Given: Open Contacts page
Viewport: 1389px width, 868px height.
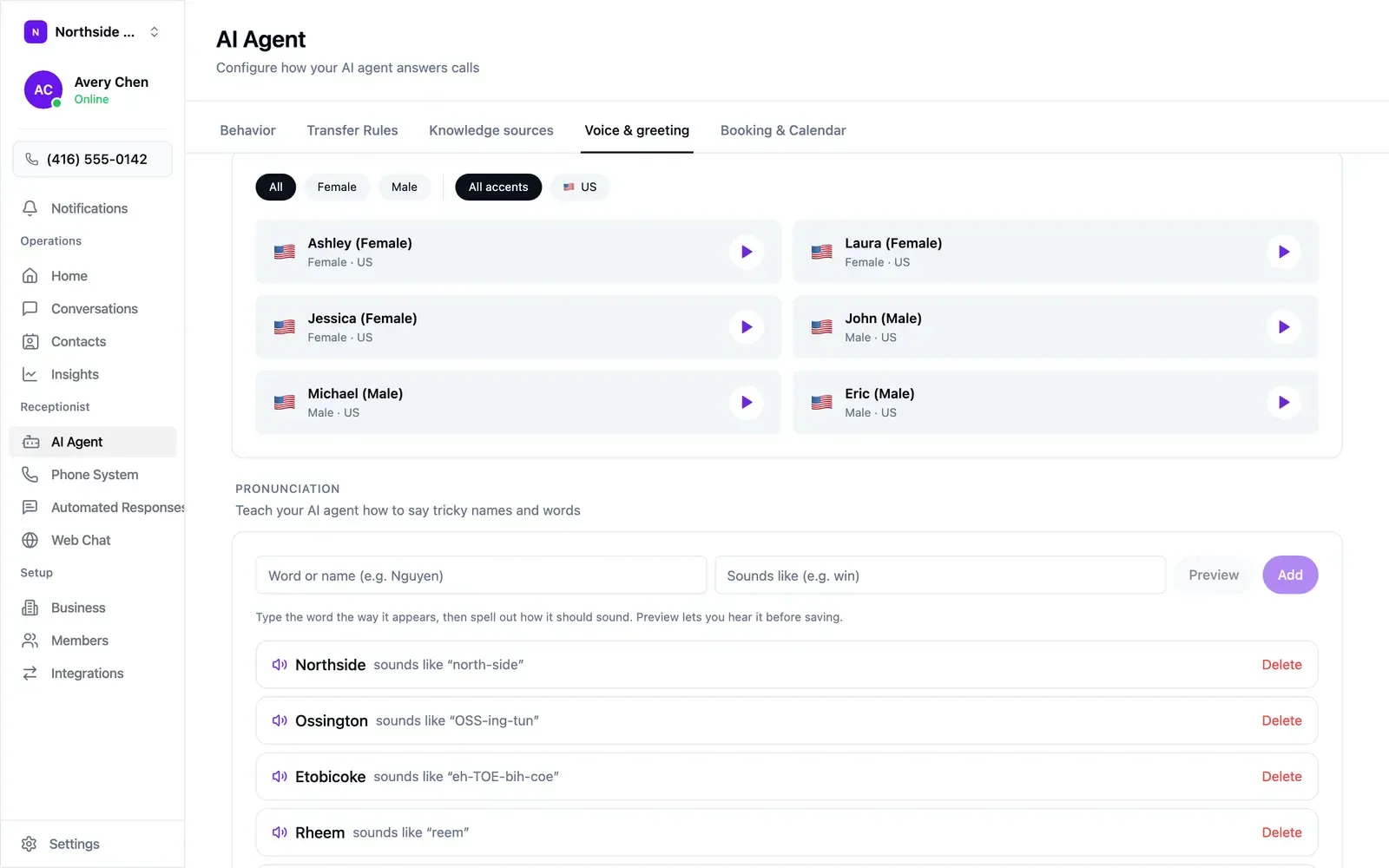Looking at the screenshot, I should click(92, 342).
